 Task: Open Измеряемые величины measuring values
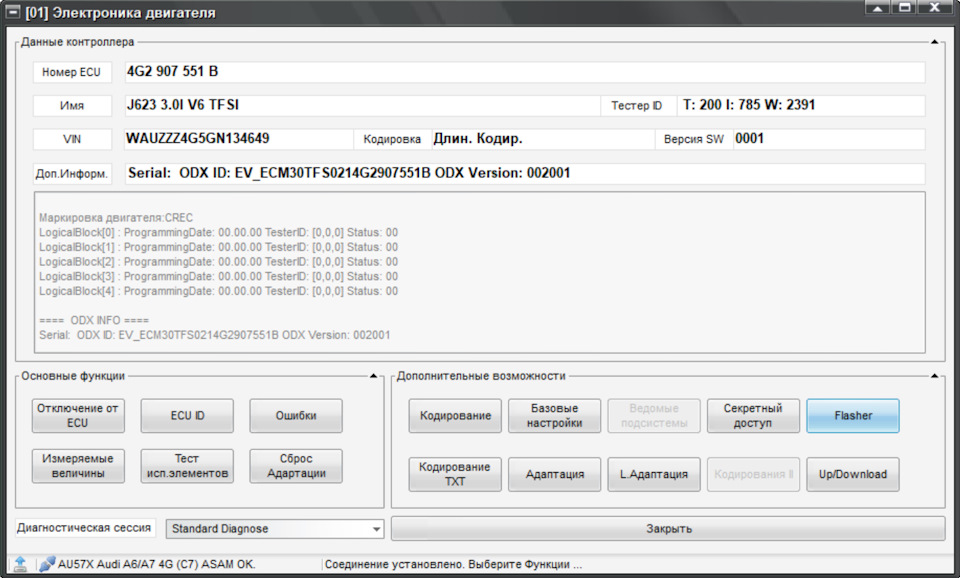coord(77,465)
